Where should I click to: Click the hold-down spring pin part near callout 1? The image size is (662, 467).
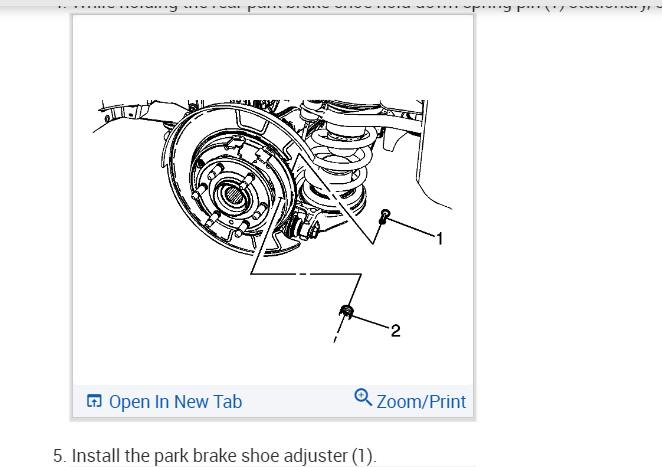pyautogui.click(x=385, y=216)
